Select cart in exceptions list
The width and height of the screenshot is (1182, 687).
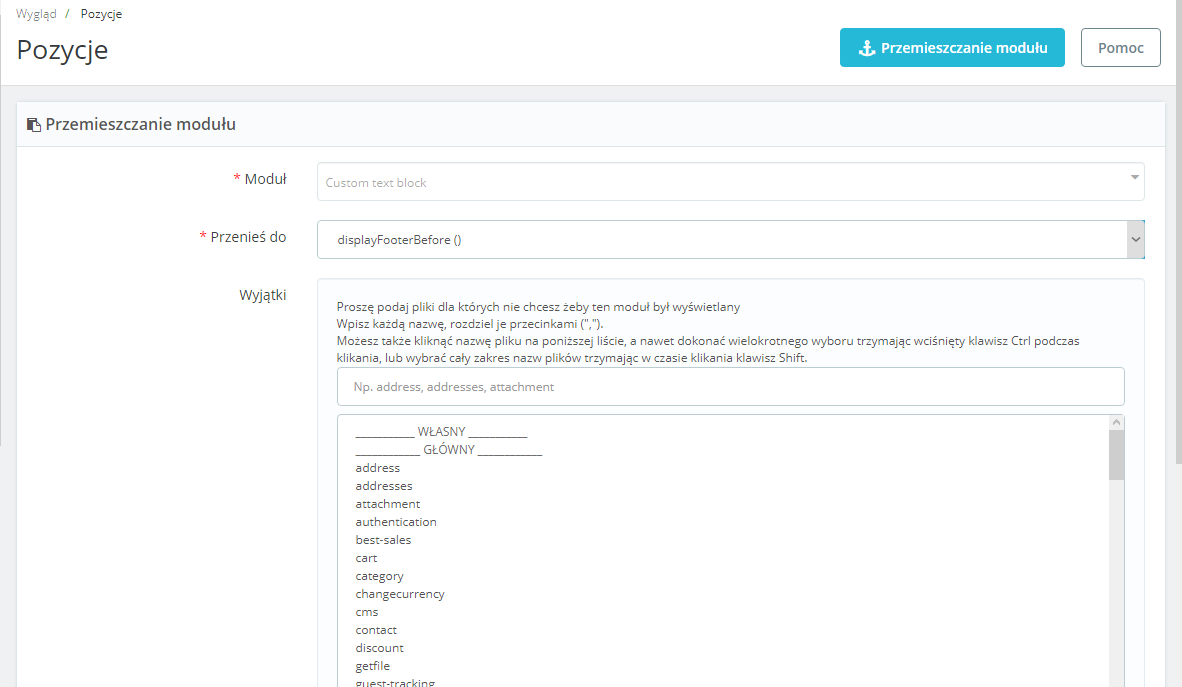(366, 558)
